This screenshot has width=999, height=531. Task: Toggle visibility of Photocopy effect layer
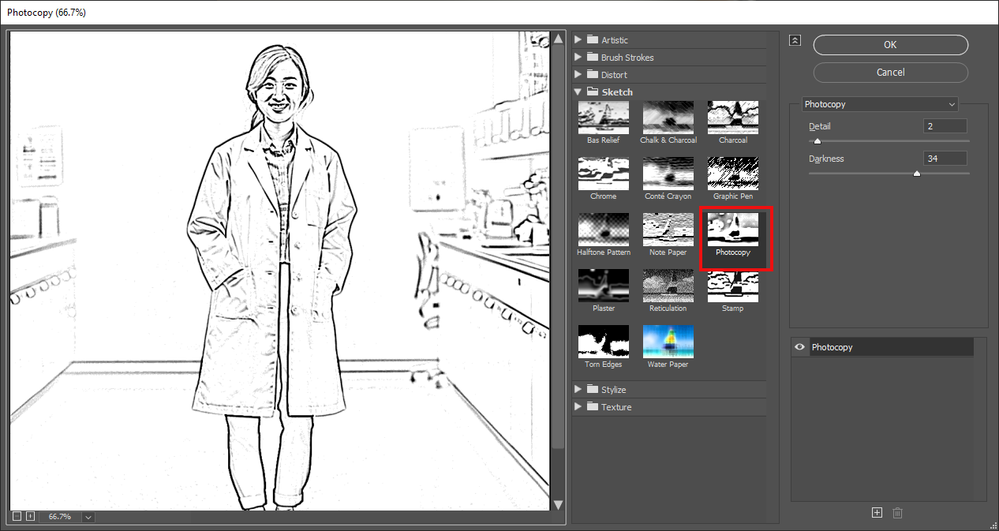pyautogui.click(x=799, y=347)
